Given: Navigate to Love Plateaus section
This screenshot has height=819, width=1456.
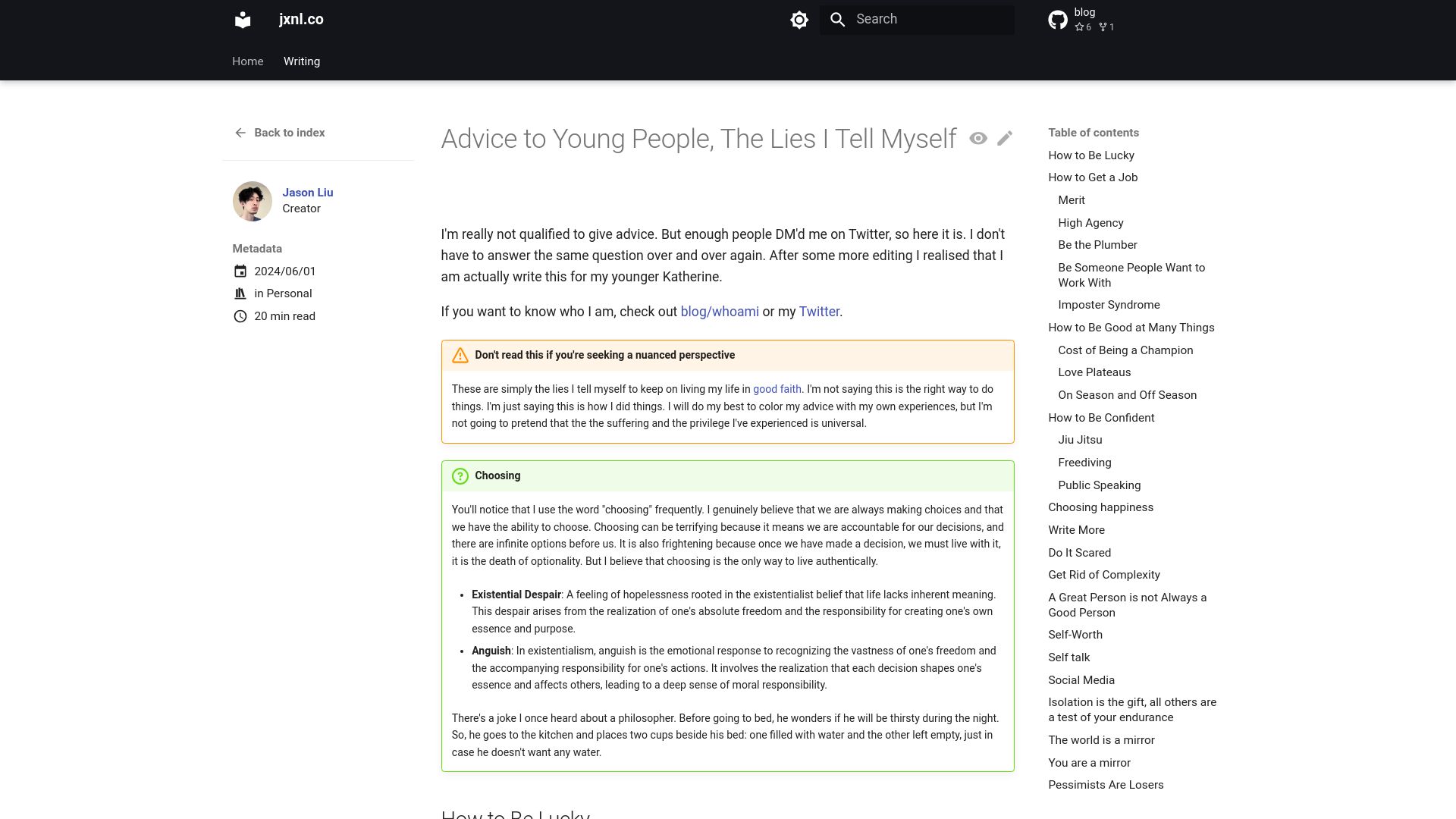Looking at the screenshot, I should point(1094,372).
